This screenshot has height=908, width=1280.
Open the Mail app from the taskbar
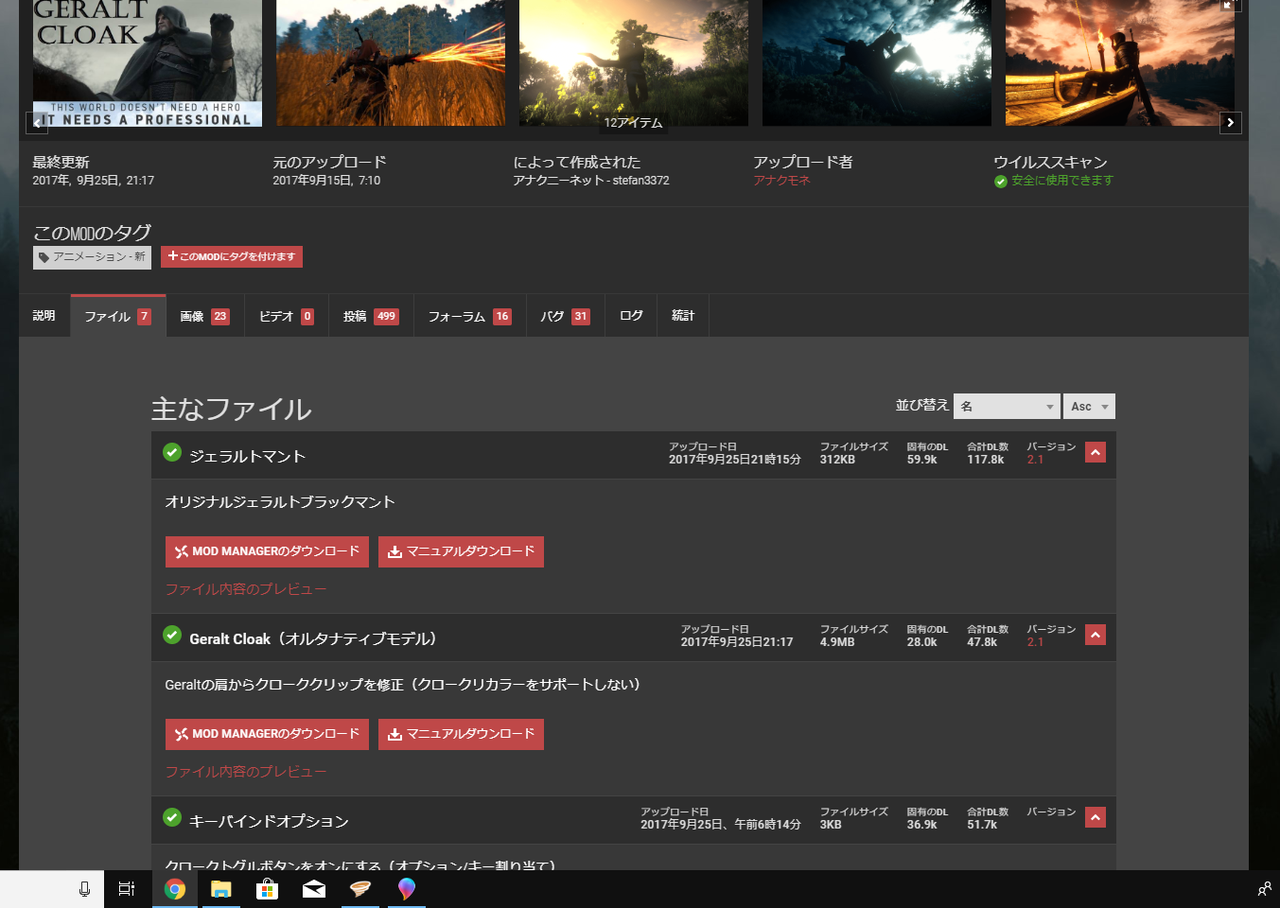[314, 889]
